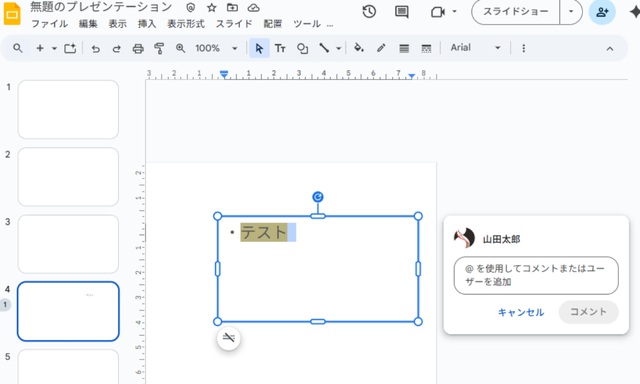
Task: Open the more options three-dot menu
Action: click(x=524, y=48)
